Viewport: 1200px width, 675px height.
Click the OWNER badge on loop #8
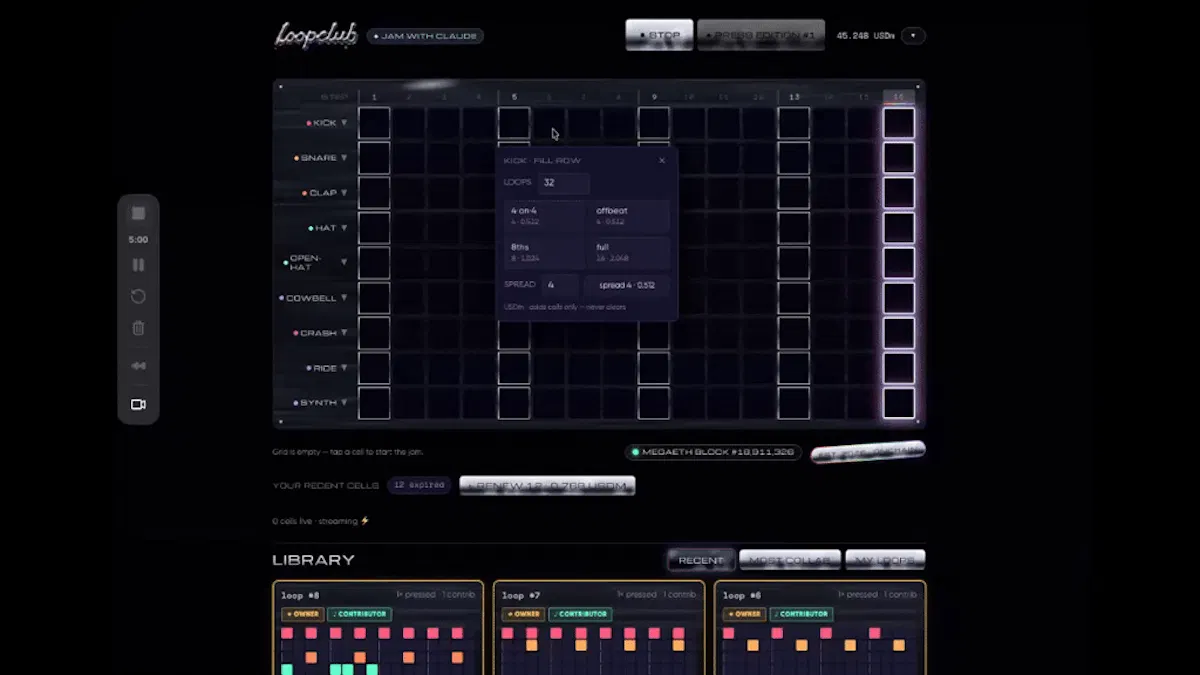[x=302, y=614]
